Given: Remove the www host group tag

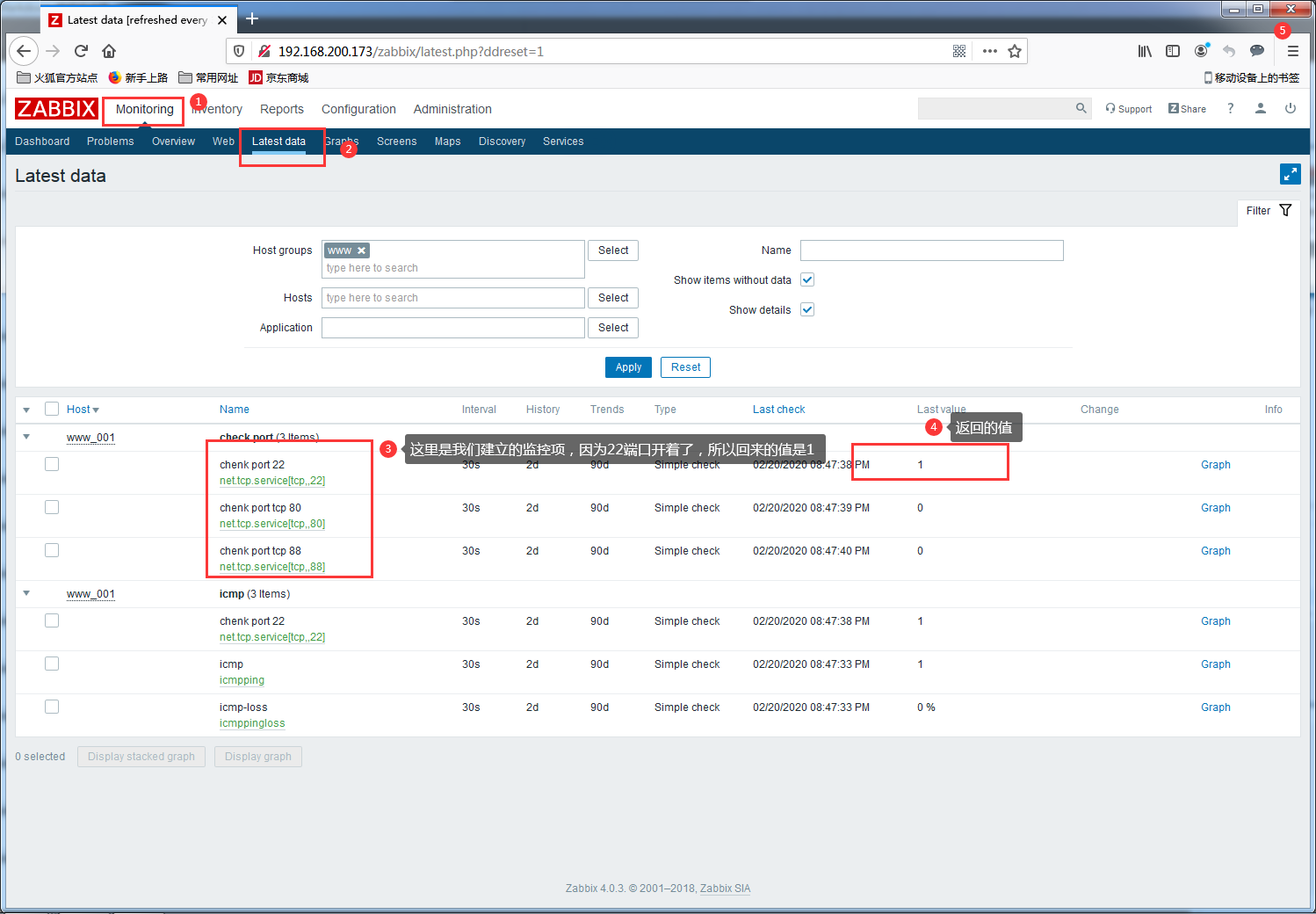Looking at the screenshot, I should (361, 250).
